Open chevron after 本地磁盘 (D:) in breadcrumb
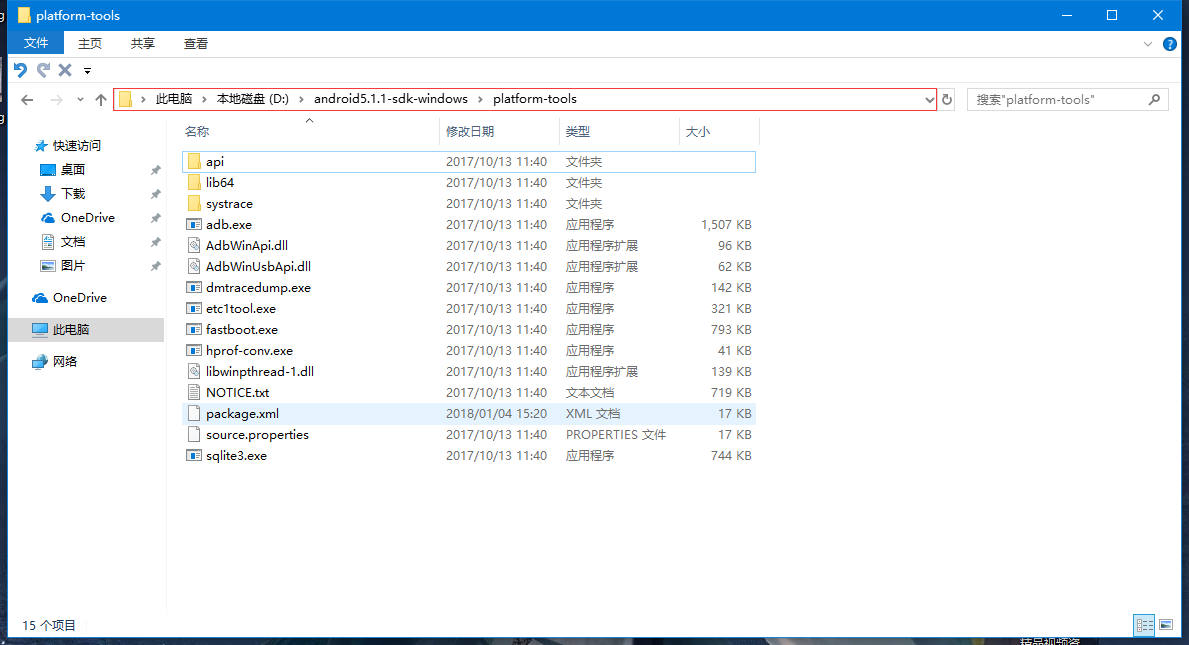The width and height of the screenshot is (1189, 645). [301, 99]
